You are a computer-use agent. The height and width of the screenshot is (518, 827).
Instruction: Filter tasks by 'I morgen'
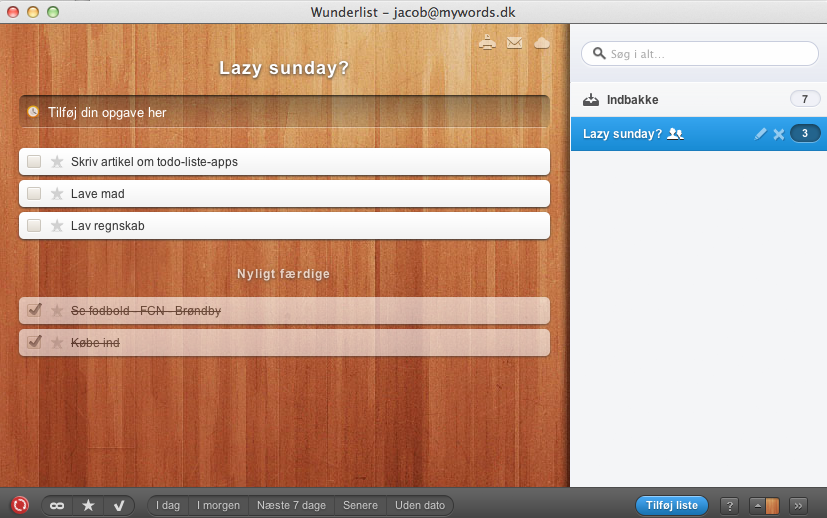(x=218, y=505)
